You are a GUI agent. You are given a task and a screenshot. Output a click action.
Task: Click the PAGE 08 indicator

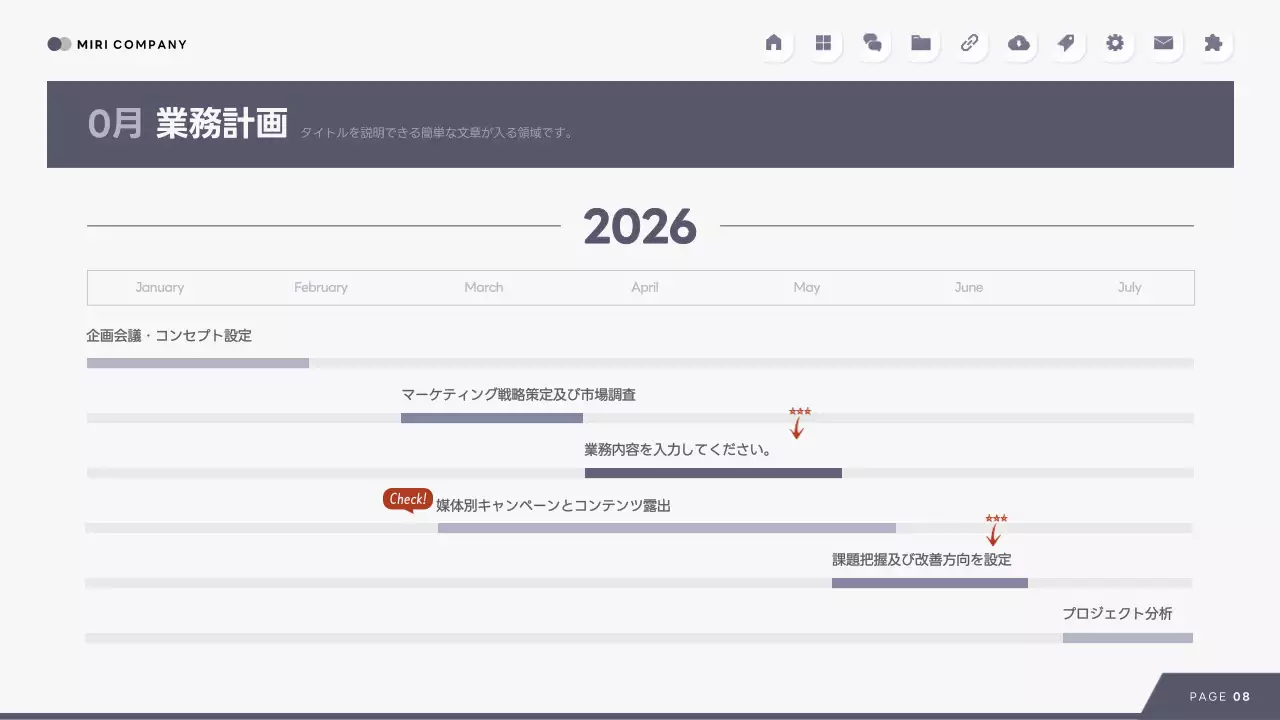pyautogui.click(x=1219, y=696)
